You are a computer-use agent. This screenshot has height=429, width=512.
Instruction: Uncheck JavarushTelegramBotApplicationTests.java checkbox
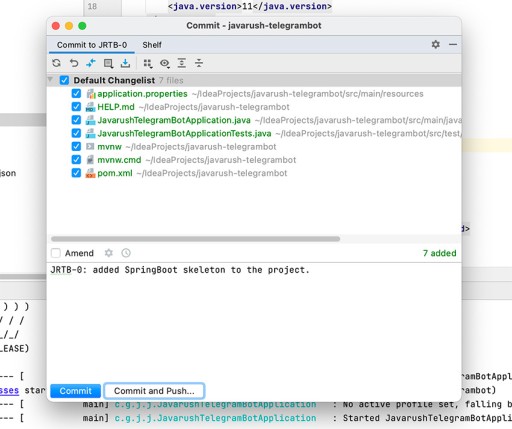[76, 133]
